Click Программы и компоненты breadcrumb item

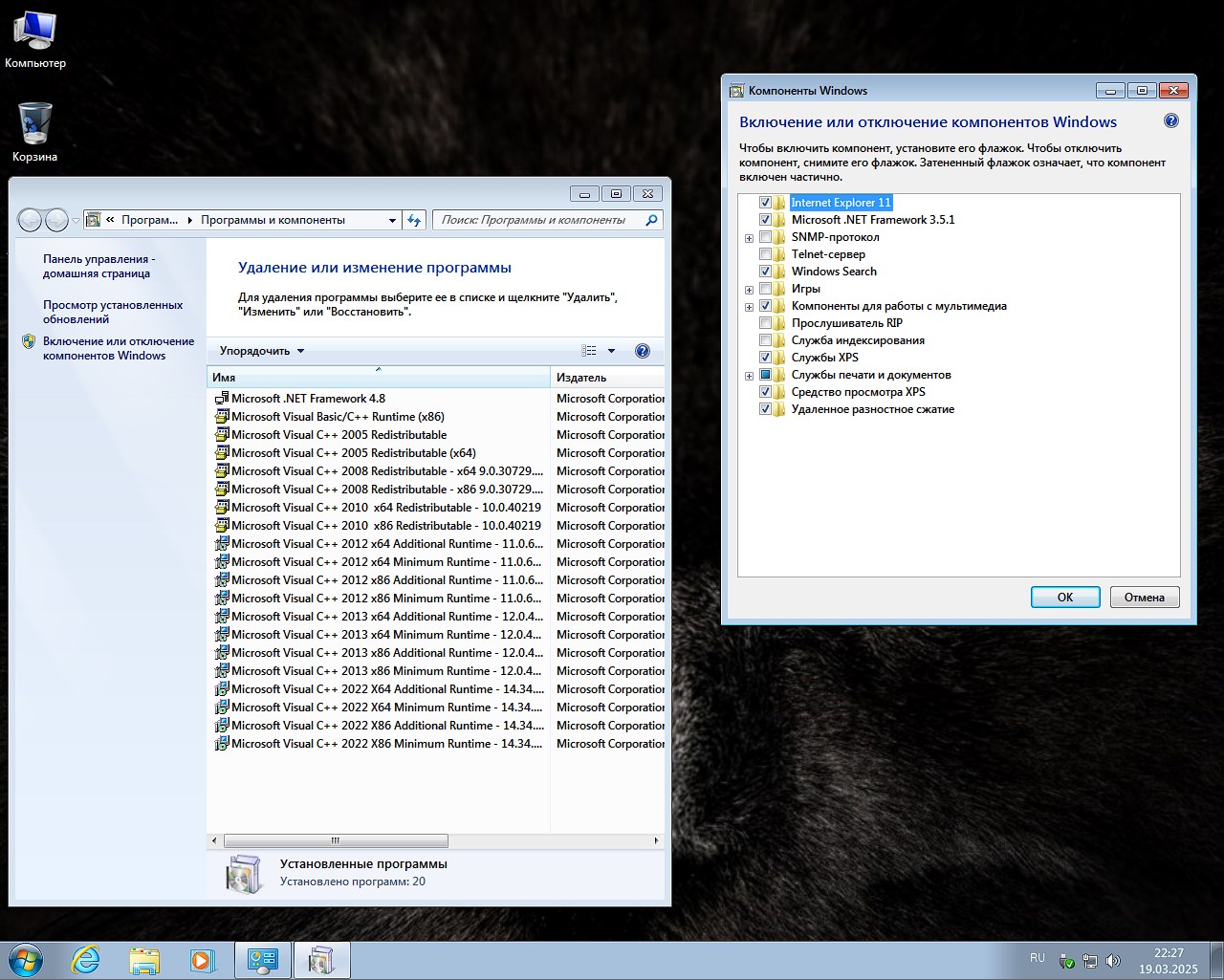[273, 220]
